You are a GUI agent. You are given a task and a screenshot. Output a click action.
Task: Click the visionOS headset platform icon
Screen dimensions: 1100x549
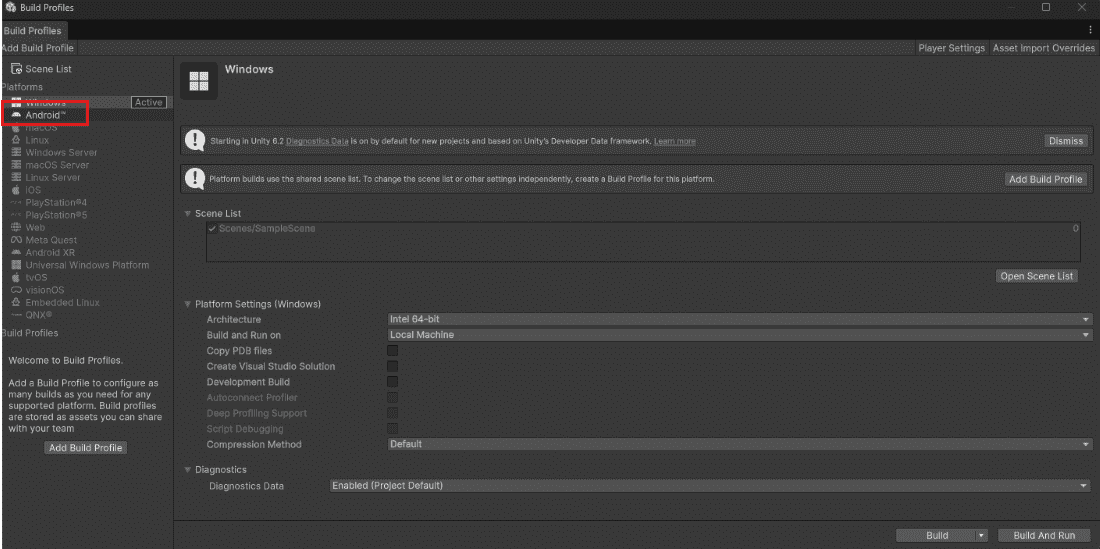[16, 290]
